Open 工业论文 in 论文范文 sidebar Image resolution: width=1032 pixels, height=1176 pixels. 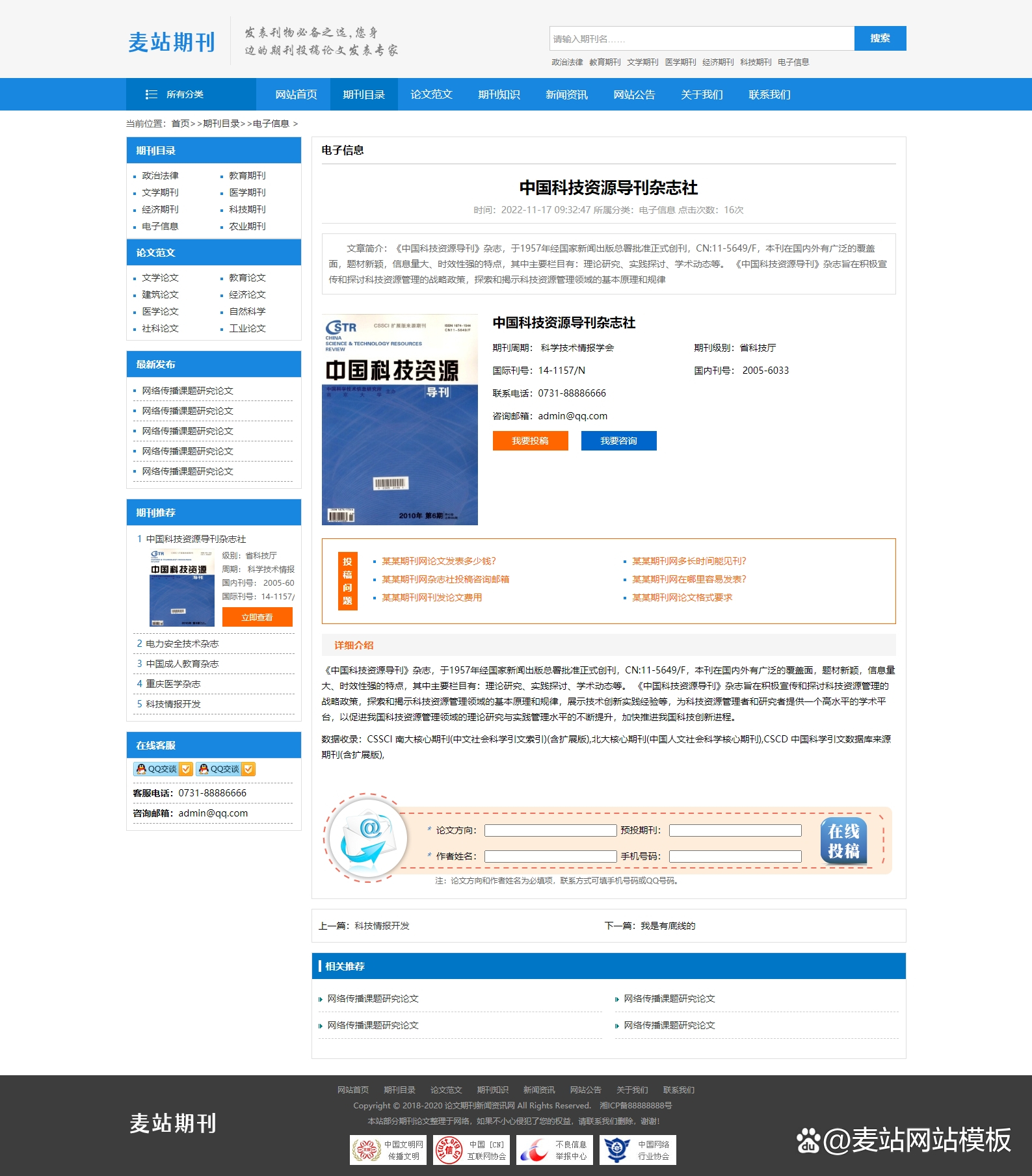248,328
